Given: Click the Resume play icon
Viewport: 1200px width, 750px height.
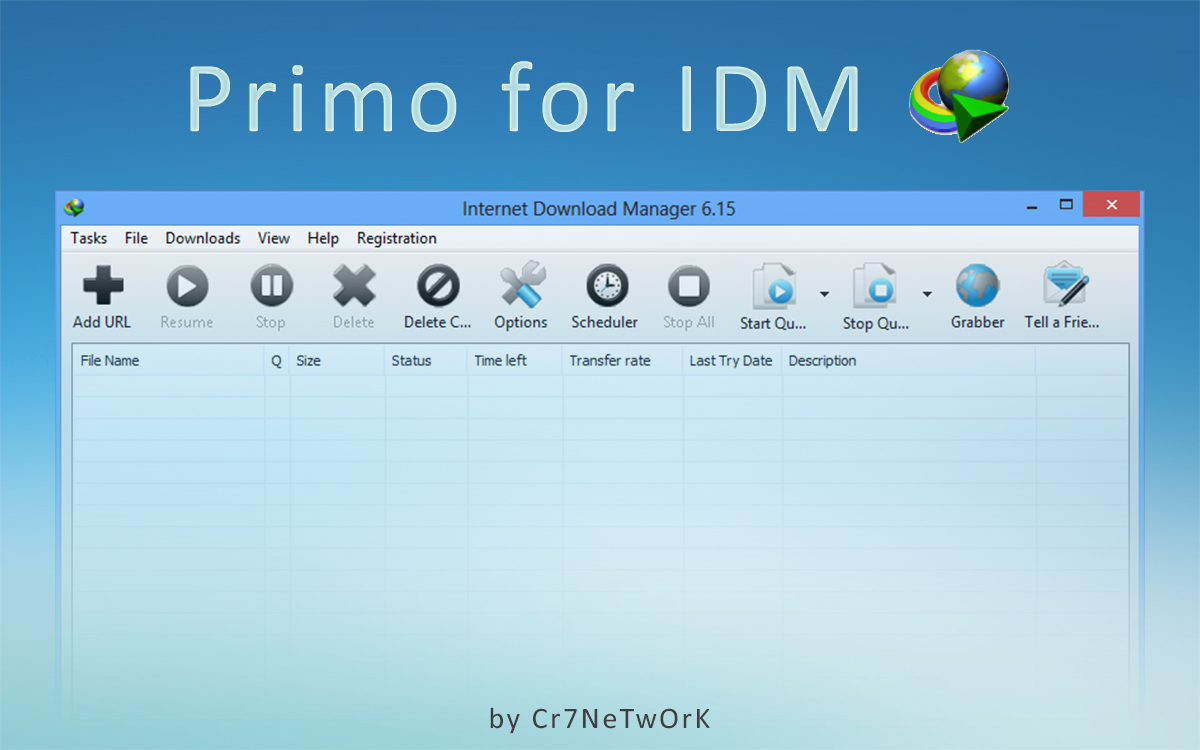Looking at the screenshot, I should (x=187, y=286).
